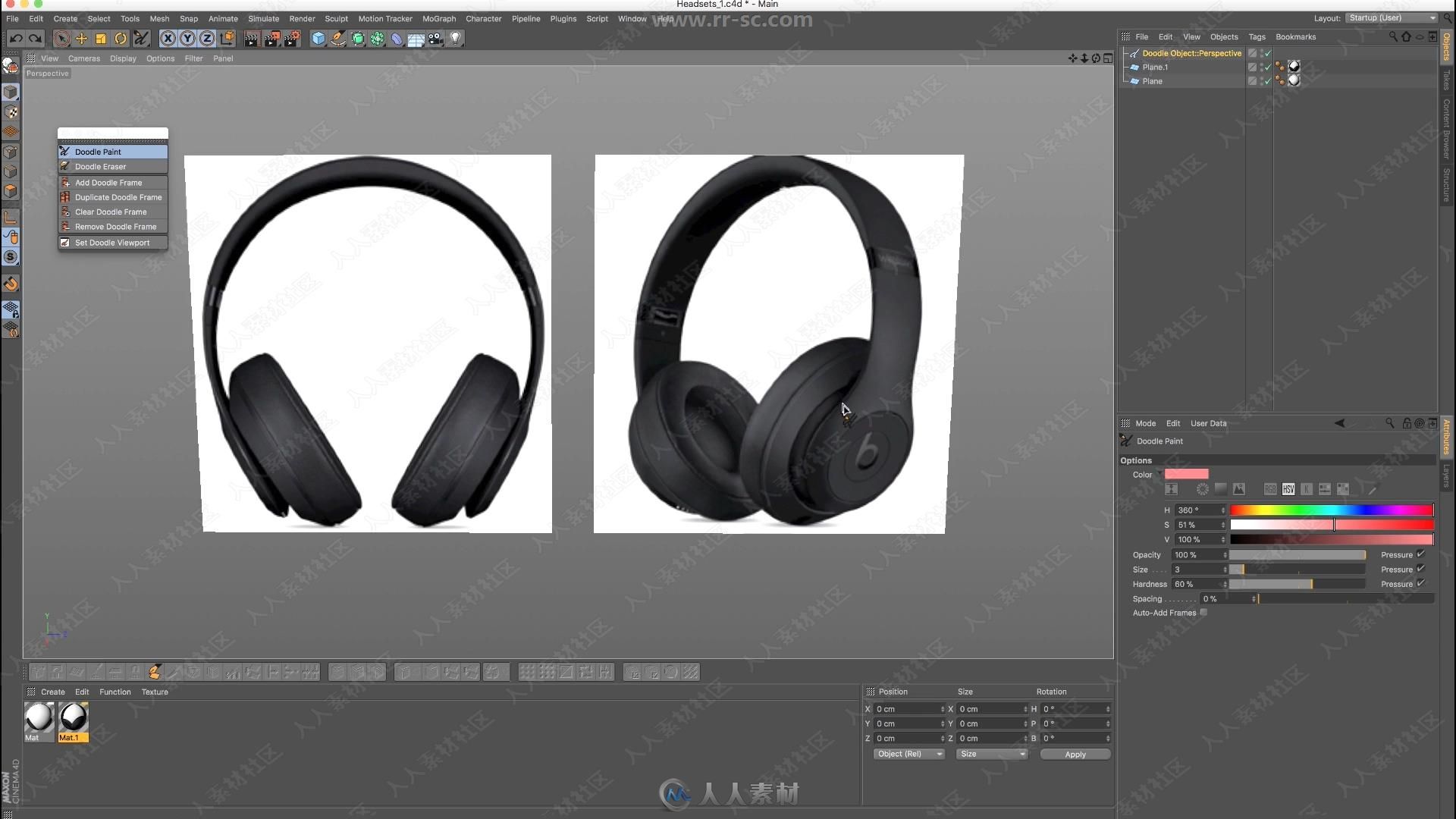
Task: Open the color wheel mode
Action: coord(1202,489)
